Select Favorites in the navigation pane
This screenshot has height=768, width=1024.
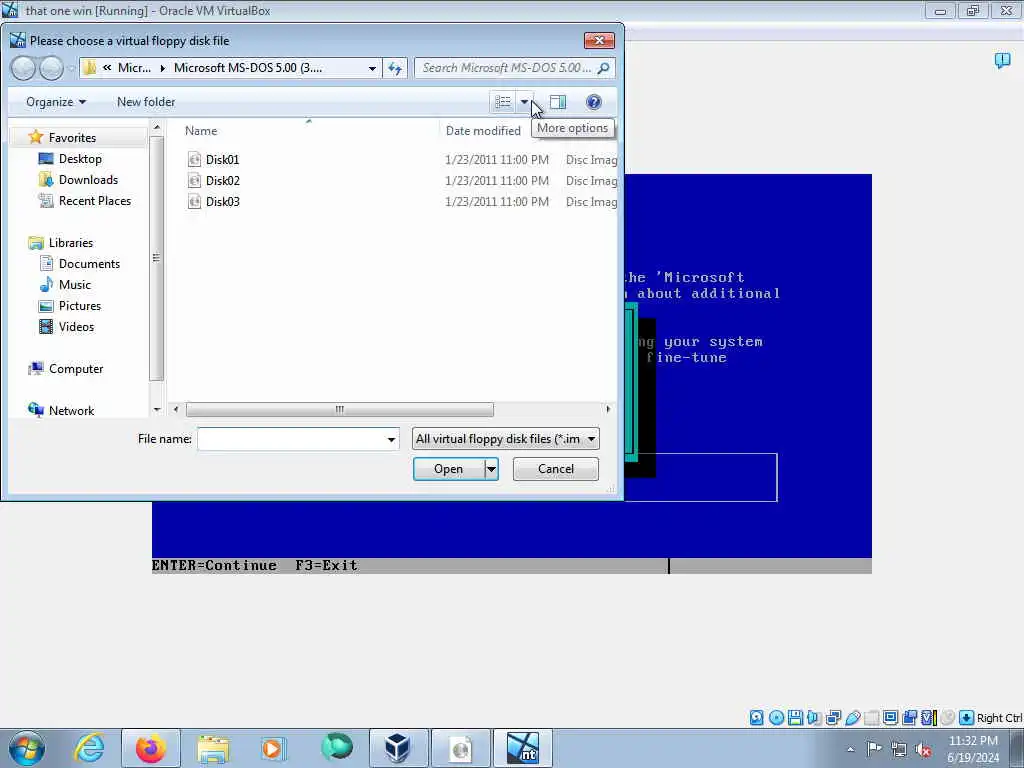click(72, 138)
